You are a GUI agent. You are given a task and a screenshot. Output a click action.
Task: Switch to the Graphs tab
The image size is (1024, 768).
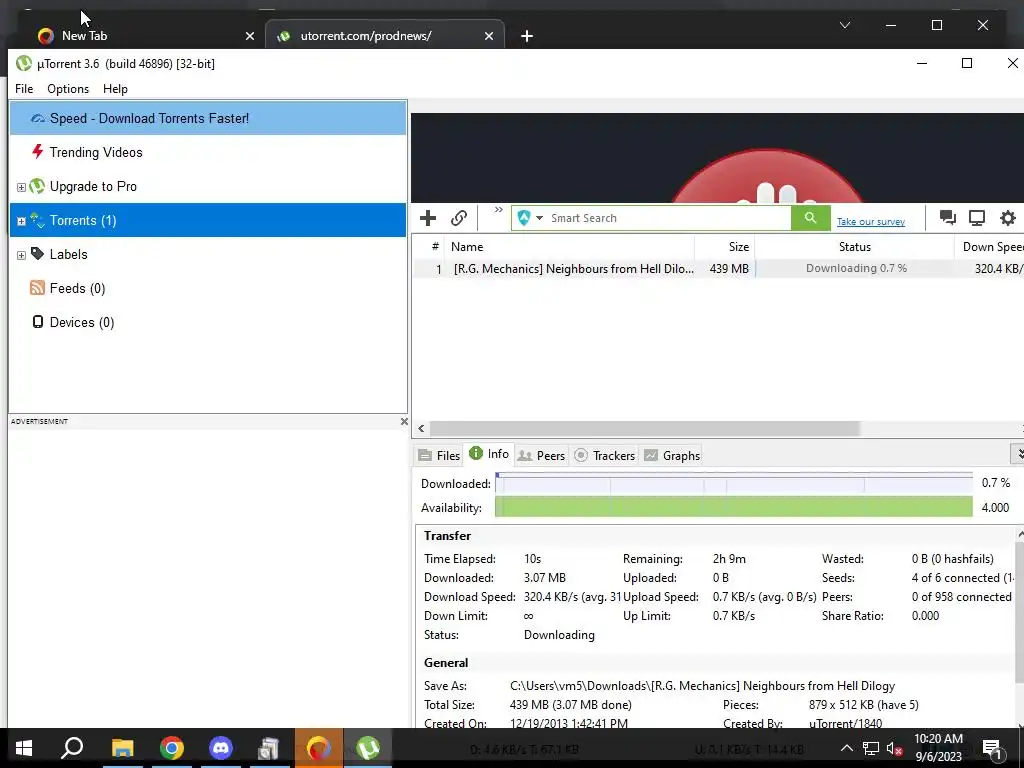click(672, 456)
